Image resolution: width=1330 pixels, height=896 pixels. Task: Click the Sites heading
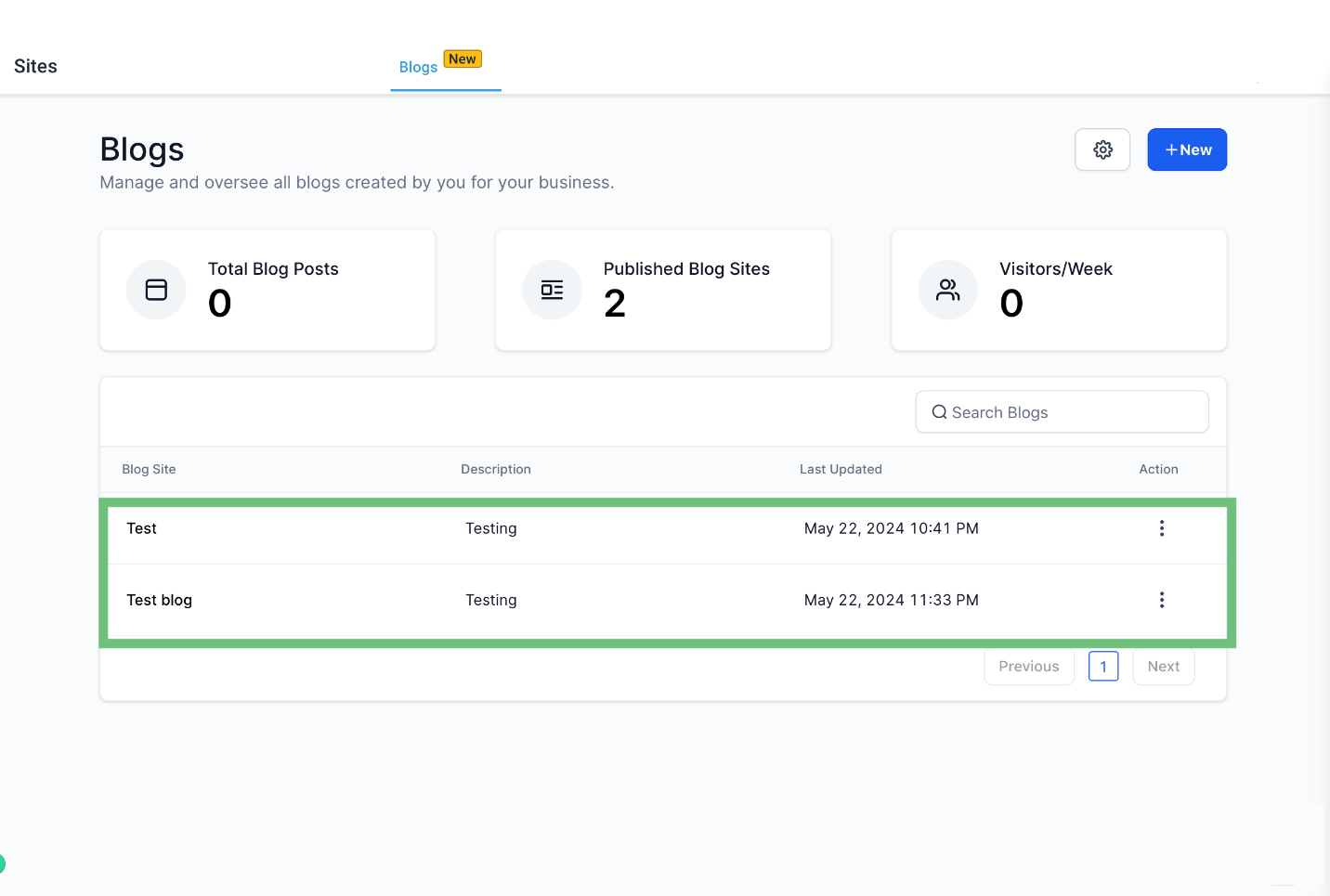[x=35, y=66]
